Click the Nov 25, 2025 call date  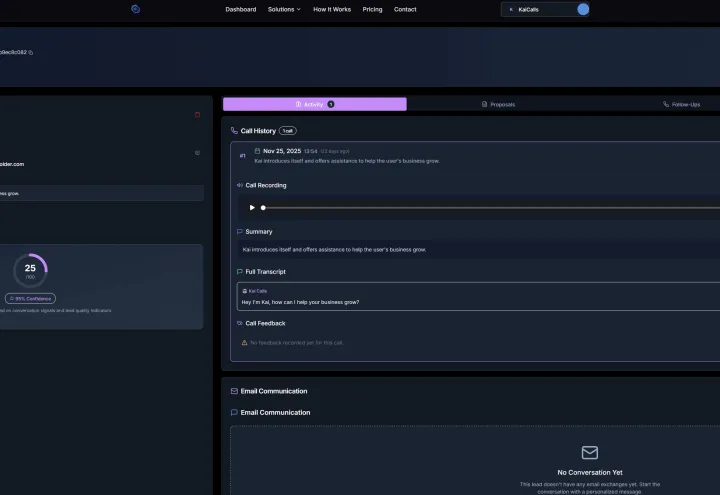click(x=282, y=151)
